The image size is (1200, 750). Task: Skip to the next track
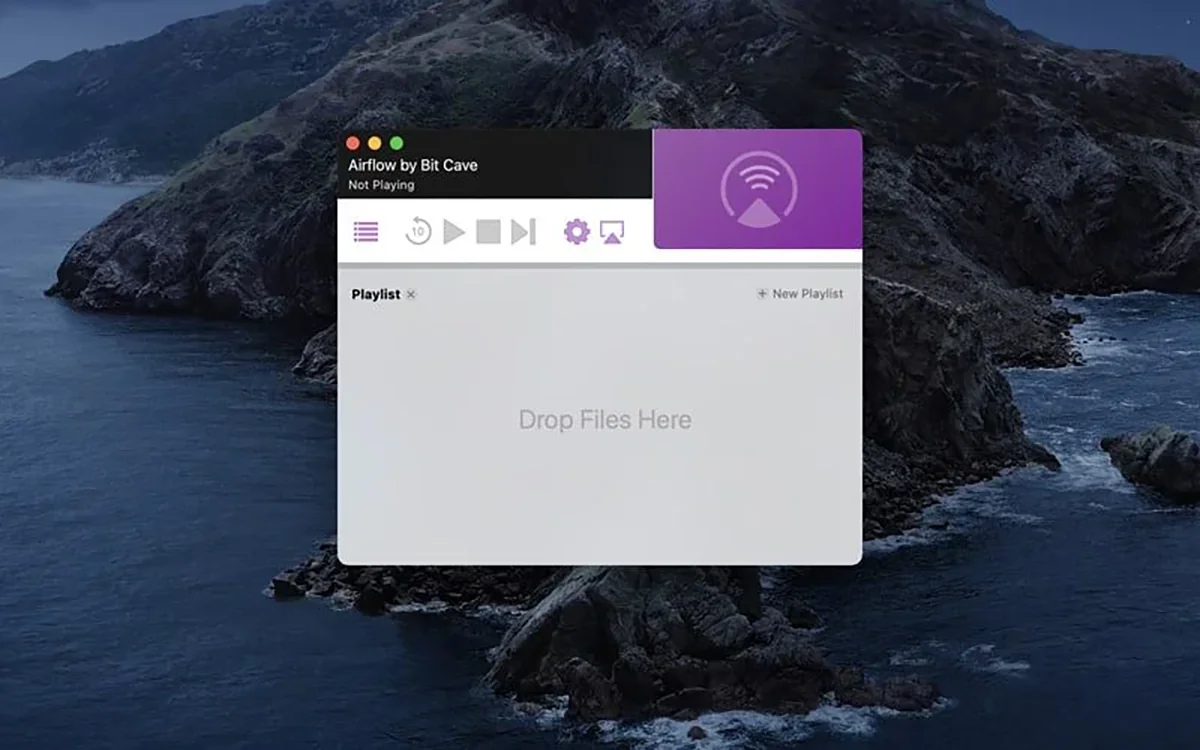(x=523, y=232)
